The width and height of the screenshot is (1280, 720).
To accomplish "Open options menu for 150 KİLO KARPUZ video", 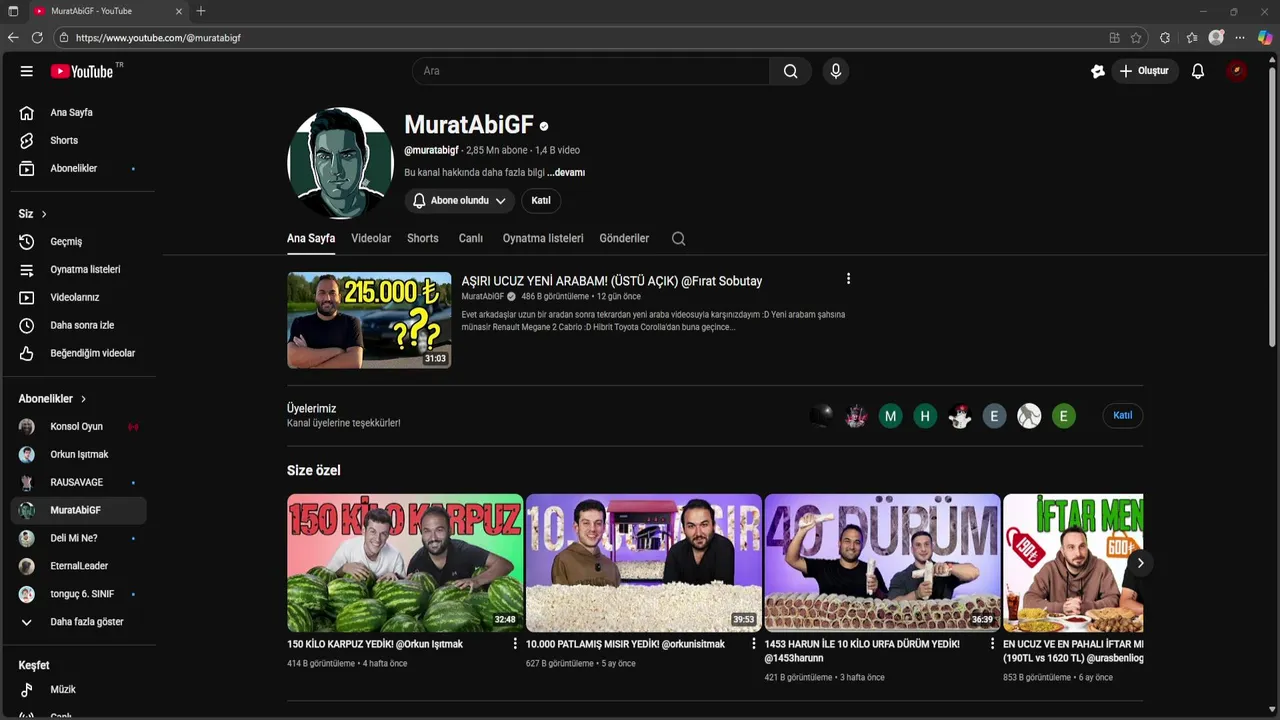I will pyautogui.click(x=515, y=644).
